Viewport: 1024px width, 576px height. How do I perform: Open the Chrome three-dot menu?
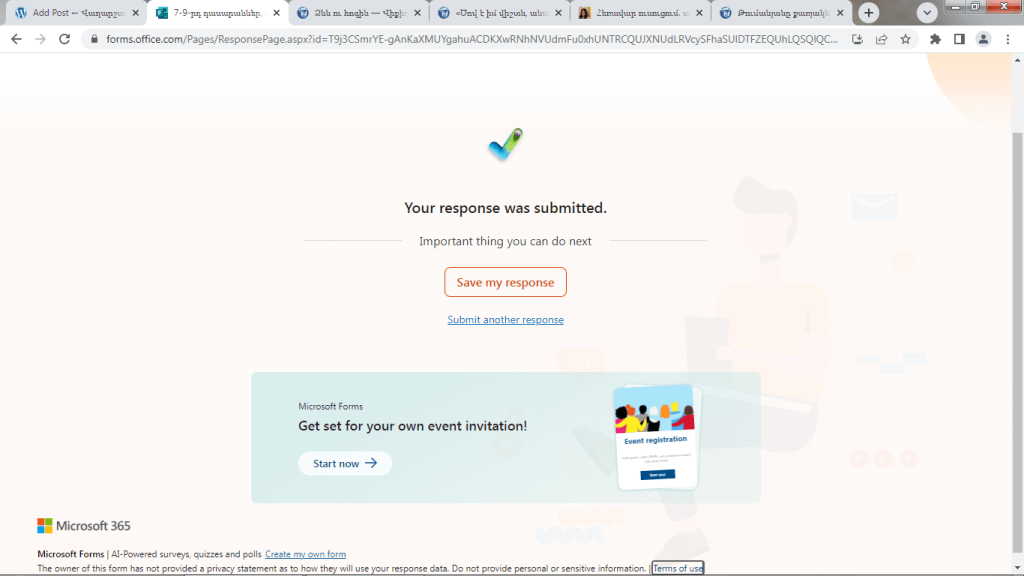(x=1007, y=39)
